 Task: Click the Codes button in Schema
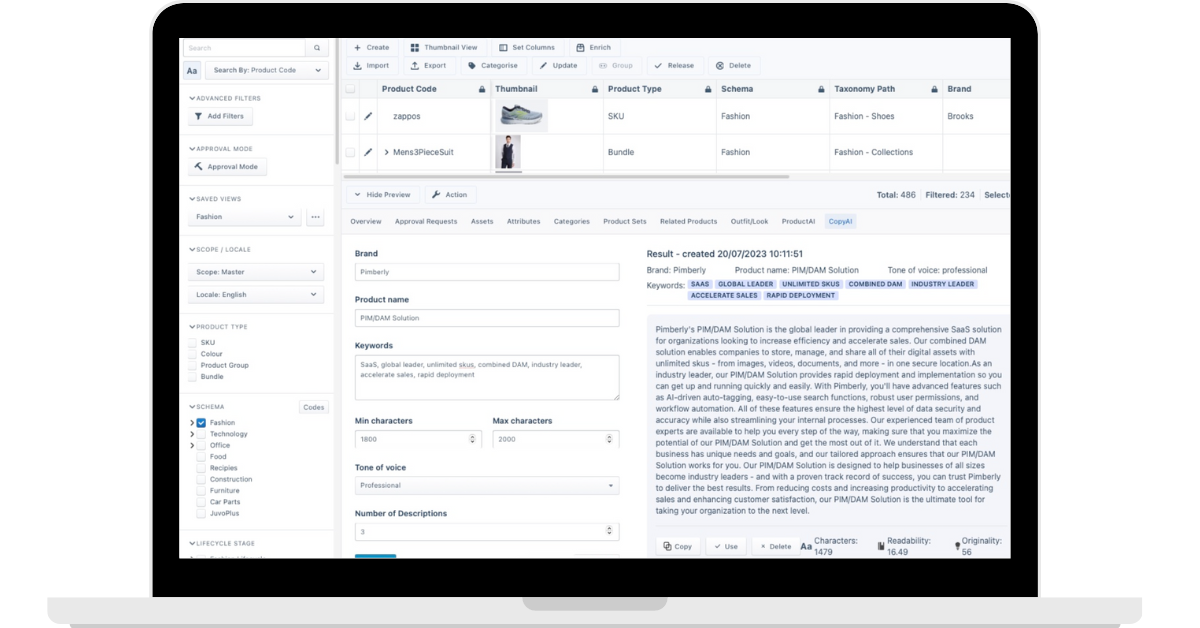pyautogui.click(x=314, y=407)
